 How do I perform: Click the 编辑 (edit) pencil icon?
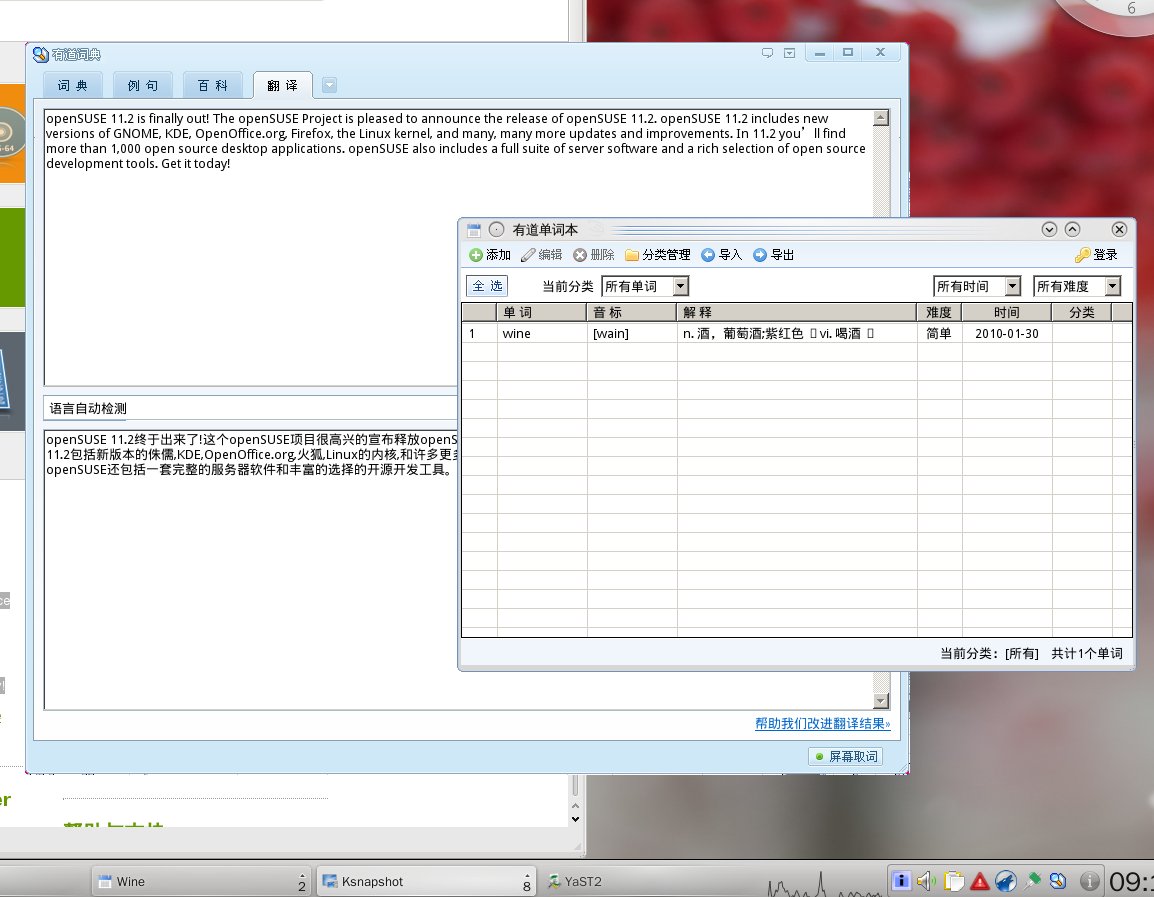click(528, 255)
